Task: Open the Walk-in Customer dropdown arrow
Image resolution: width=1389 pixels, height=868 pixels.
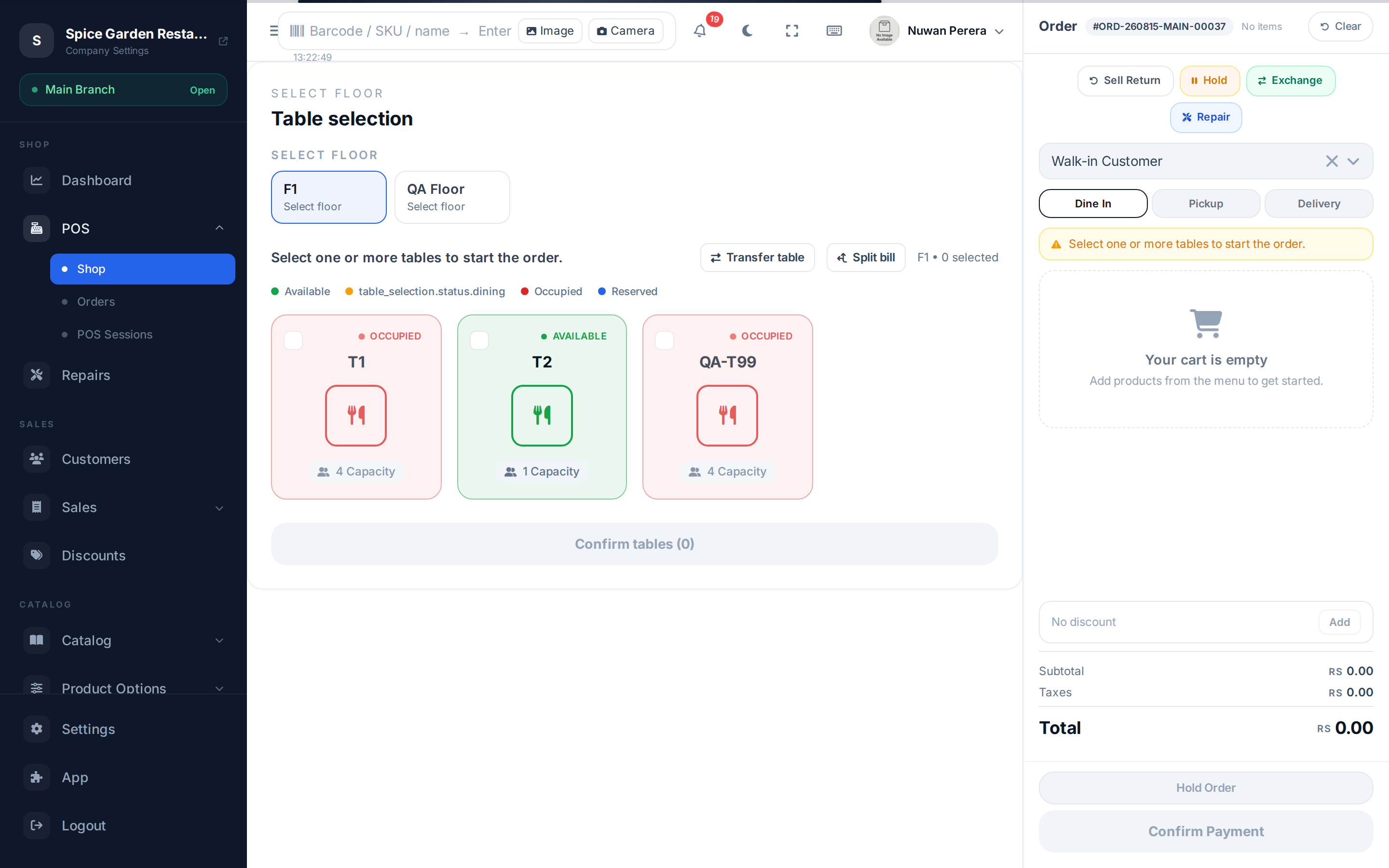Action: pyautogui.click(x=1353, y=162)
